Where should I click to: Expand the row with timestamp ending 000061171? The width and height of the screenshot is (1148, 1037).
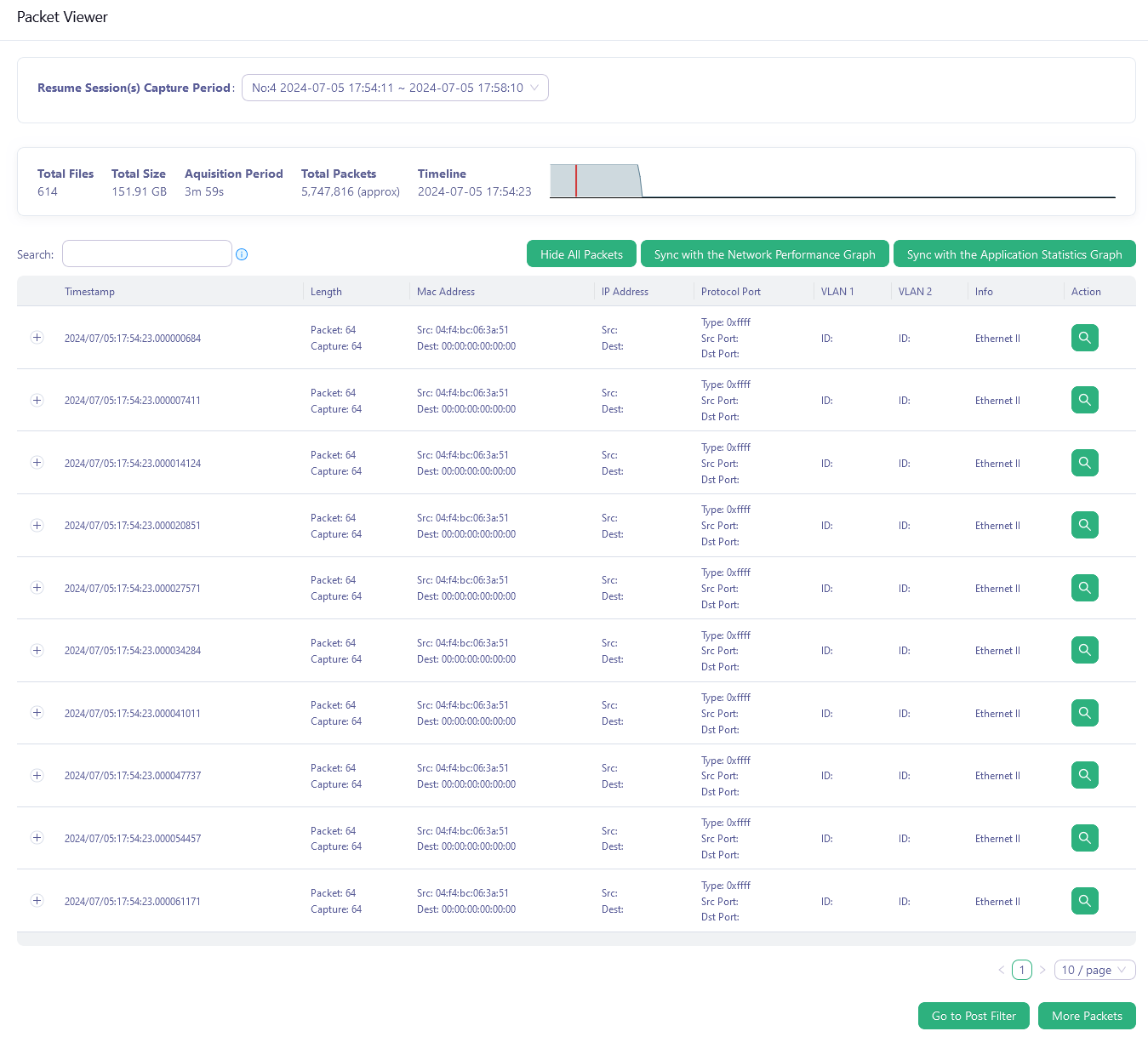(x=37, y=901)
